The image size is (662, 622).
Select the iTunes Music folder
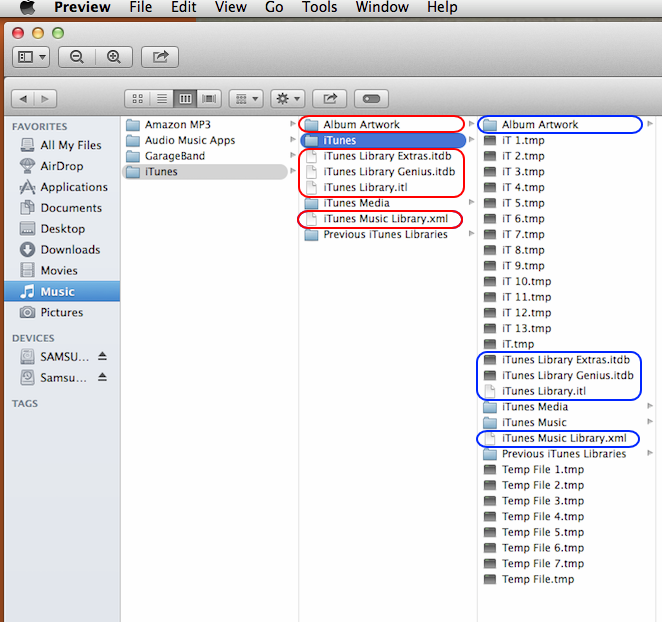click(x=561, y=422)
